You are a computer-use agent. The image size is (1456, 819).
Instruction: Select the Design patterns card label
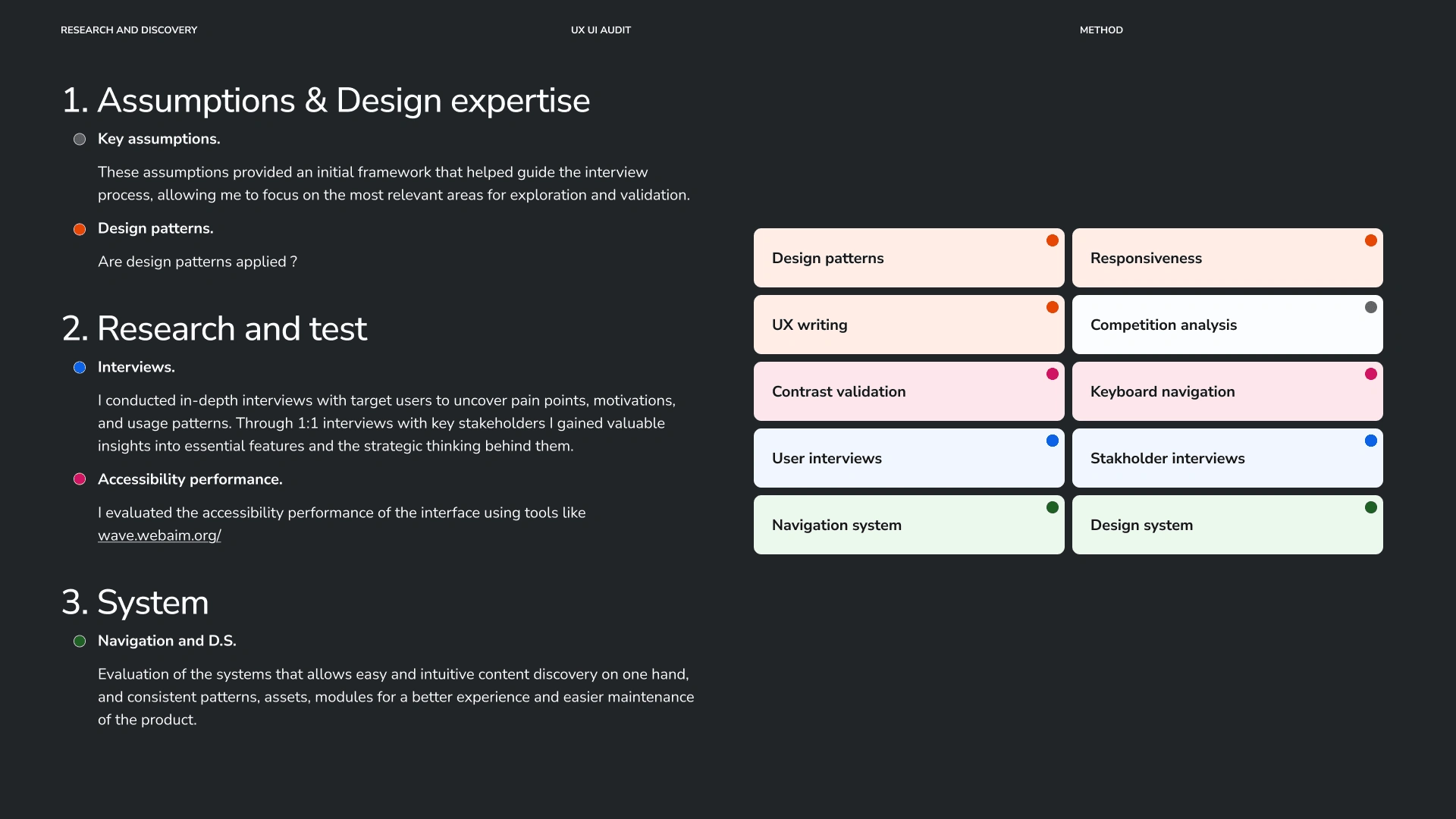[828, 258]
